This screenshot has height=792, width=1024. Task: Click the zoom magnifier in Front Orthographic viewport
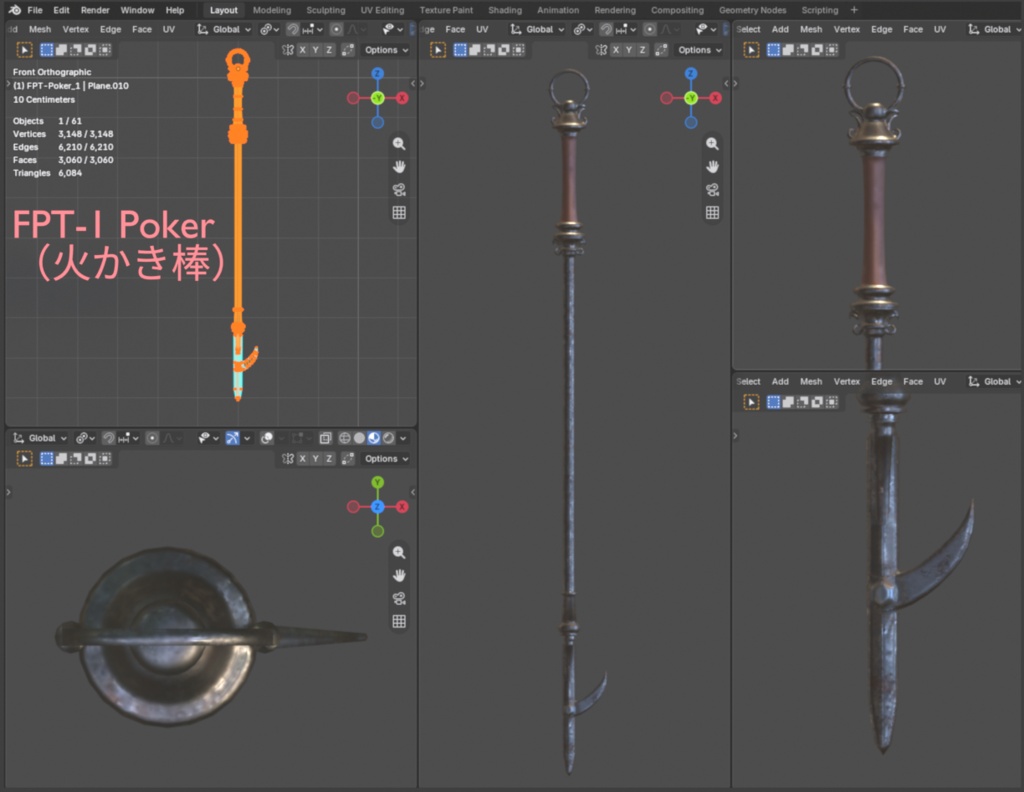click(x=399, y=144)
